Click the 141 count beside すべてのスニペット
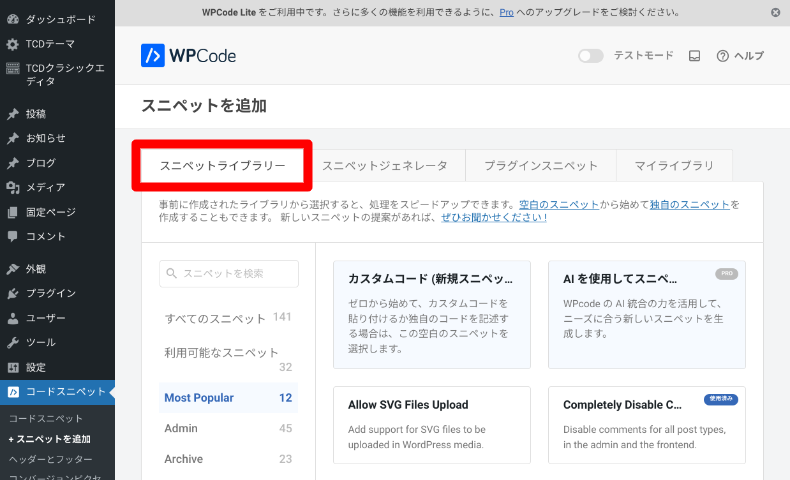 click(x=282, y=317)
